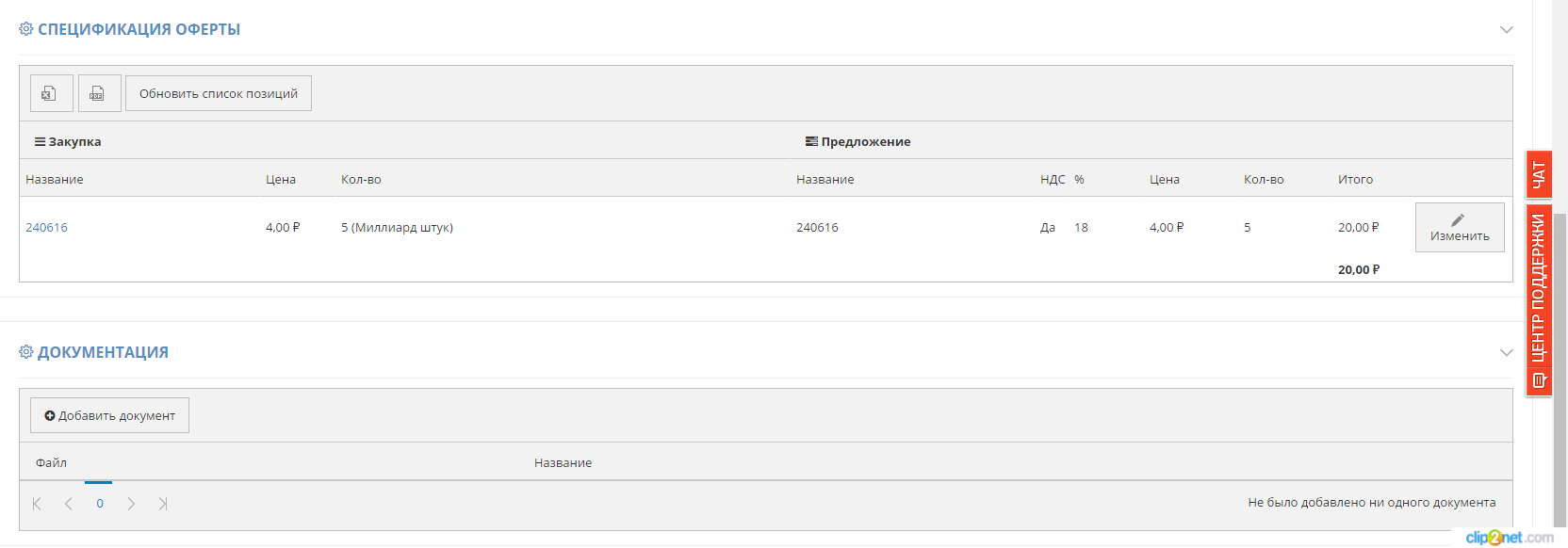Click Обновить список позиций button
Image resolution: width=1568 pixels, height=548 pixels.
click(x=219, y=93)
